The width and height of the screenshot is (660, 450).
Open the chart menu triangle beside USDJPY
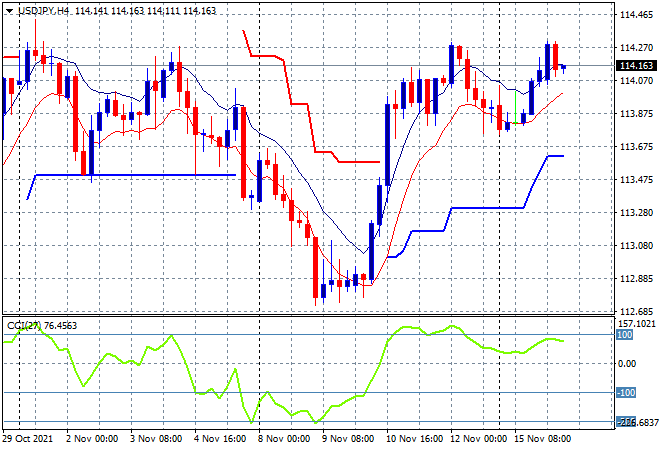tap(9, 11)
